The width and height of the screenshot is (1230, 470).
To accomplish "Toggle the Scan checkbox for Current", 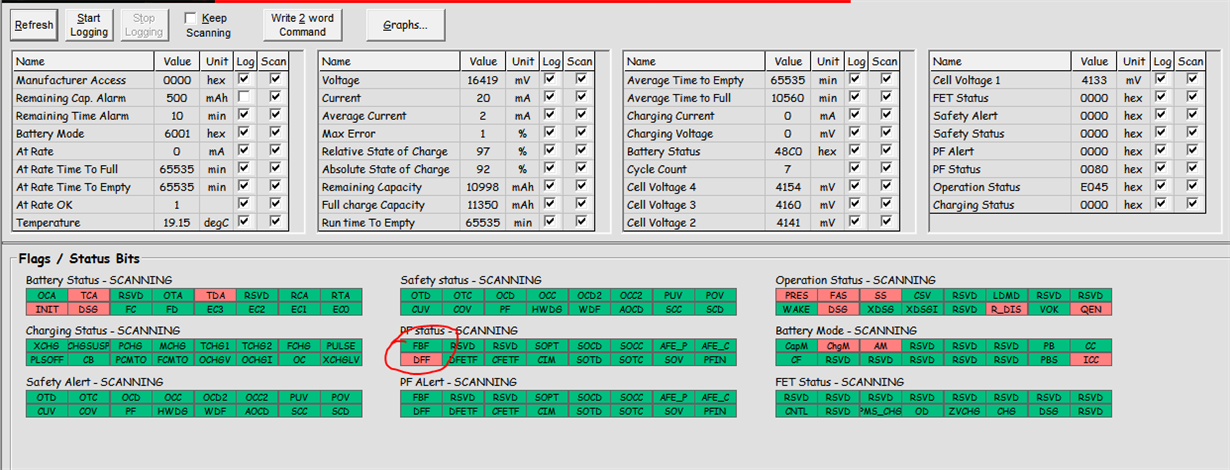I will pos(580,98).
